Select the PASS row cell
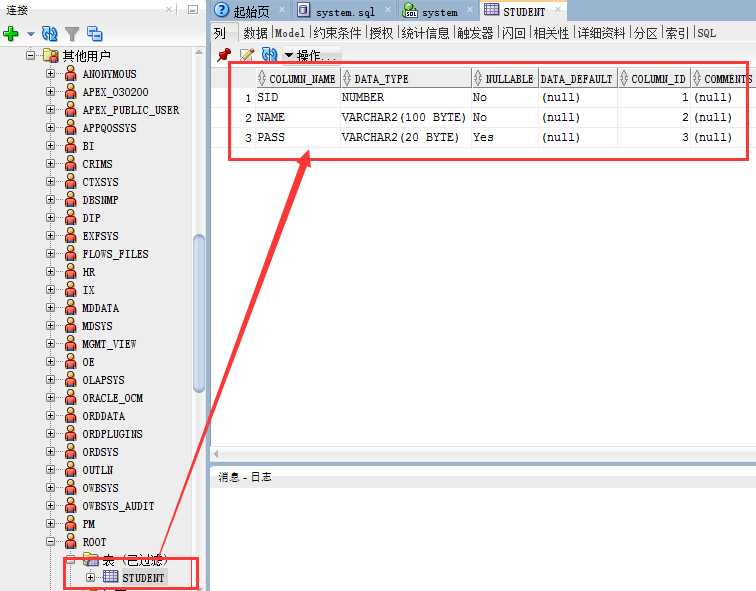This screenshot has width=756, height=591. tap(297, 137)
